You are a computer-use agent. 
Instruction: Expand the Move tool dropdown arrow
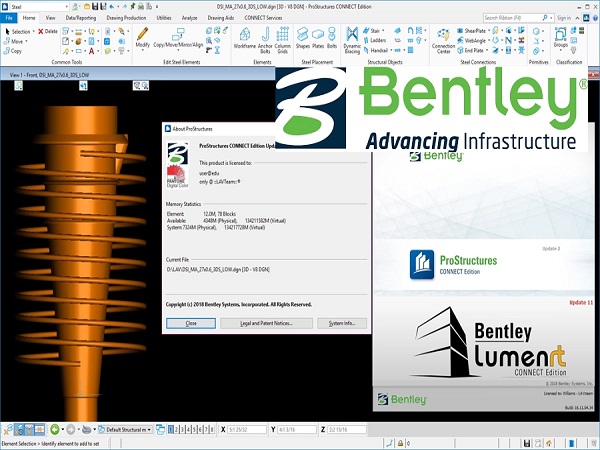coord(26,41)
